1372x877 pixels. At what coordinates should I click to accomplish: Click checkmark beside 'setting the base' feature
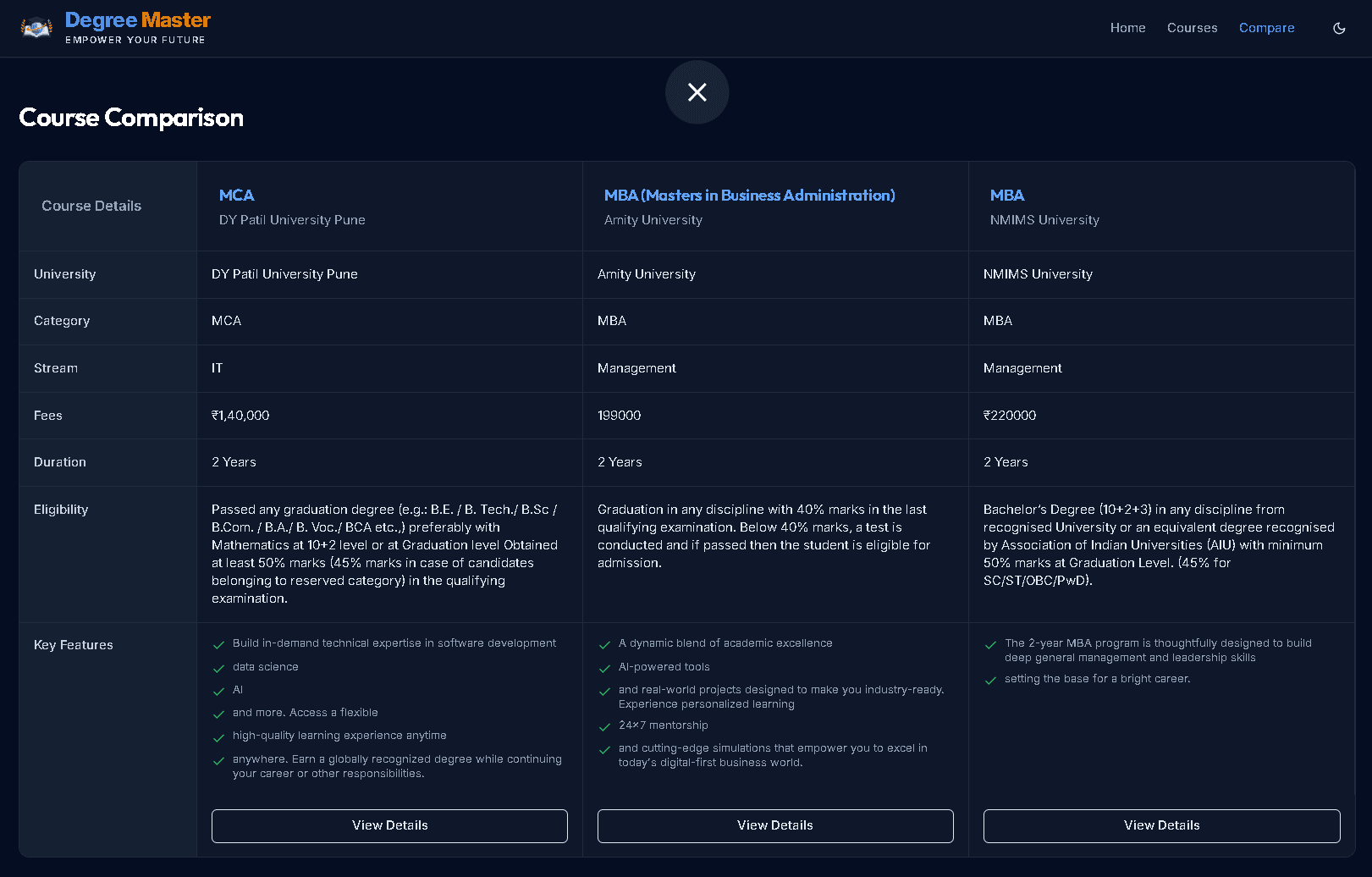(990, 681)
